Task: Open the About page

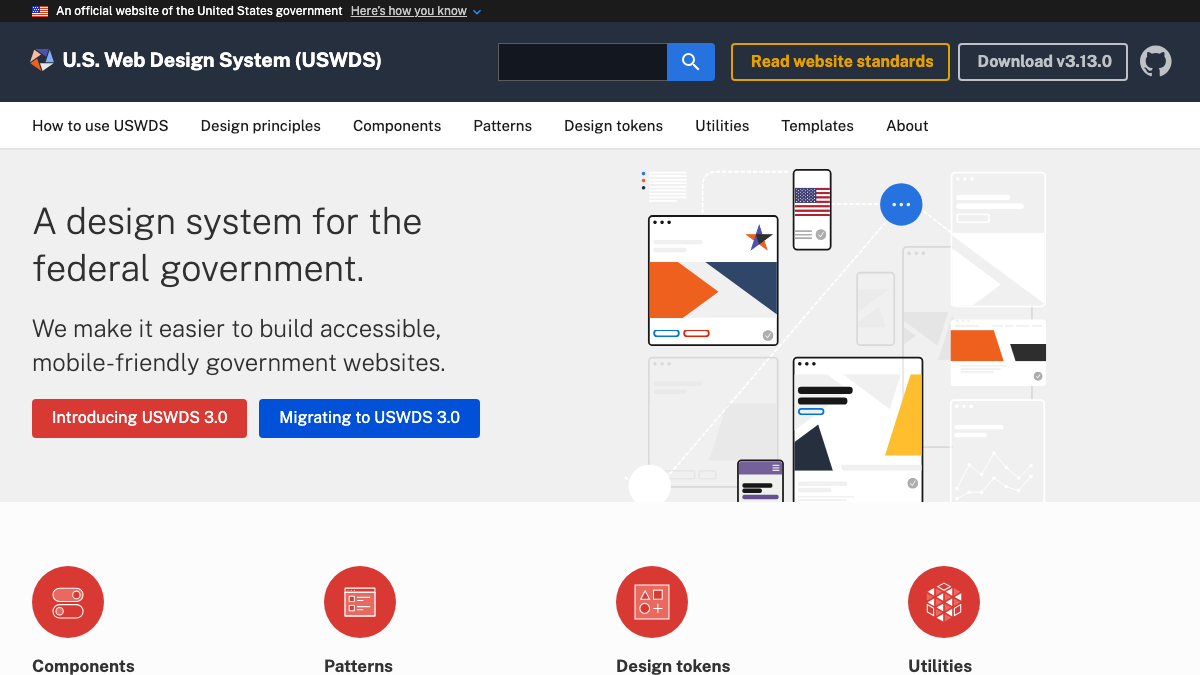Action: click(x=906, y=125)
